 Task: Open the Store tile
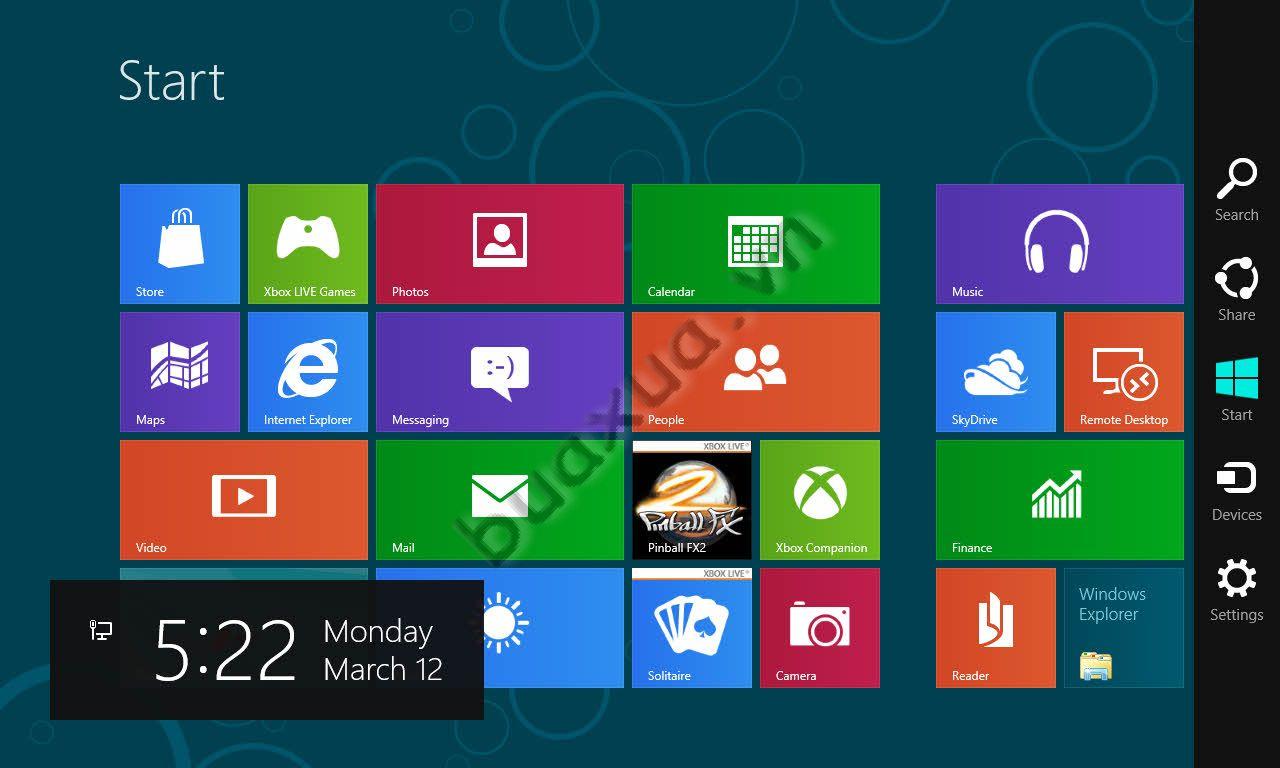click(x=180, y=244)
